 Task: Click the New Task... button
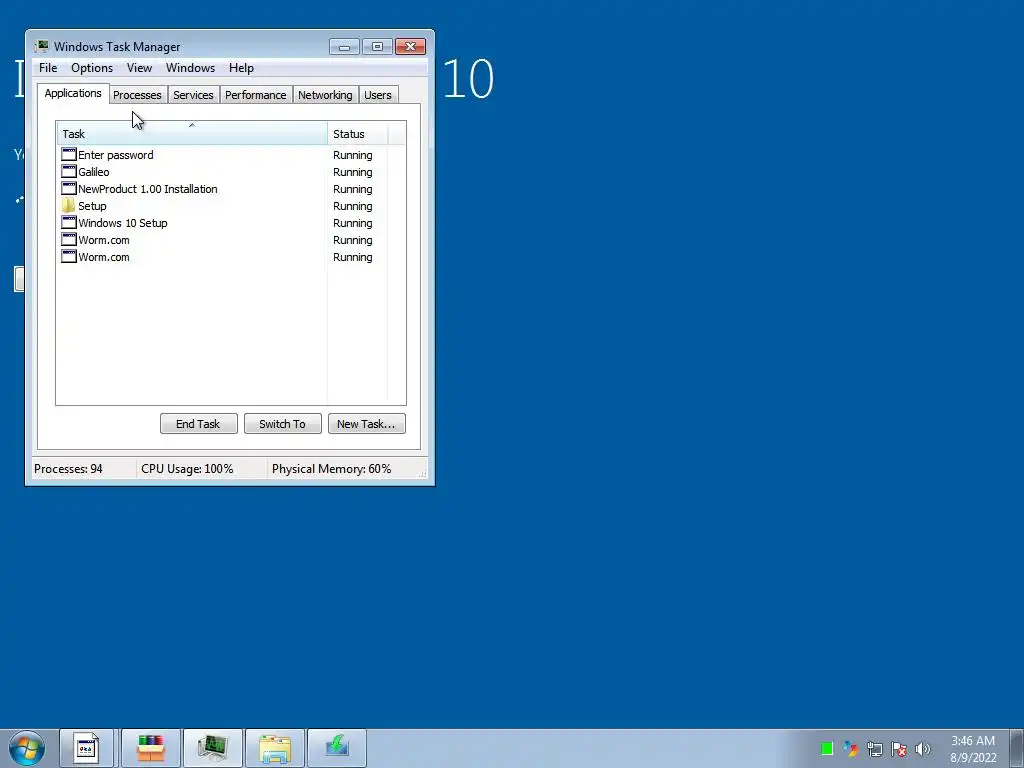(366, 424)
